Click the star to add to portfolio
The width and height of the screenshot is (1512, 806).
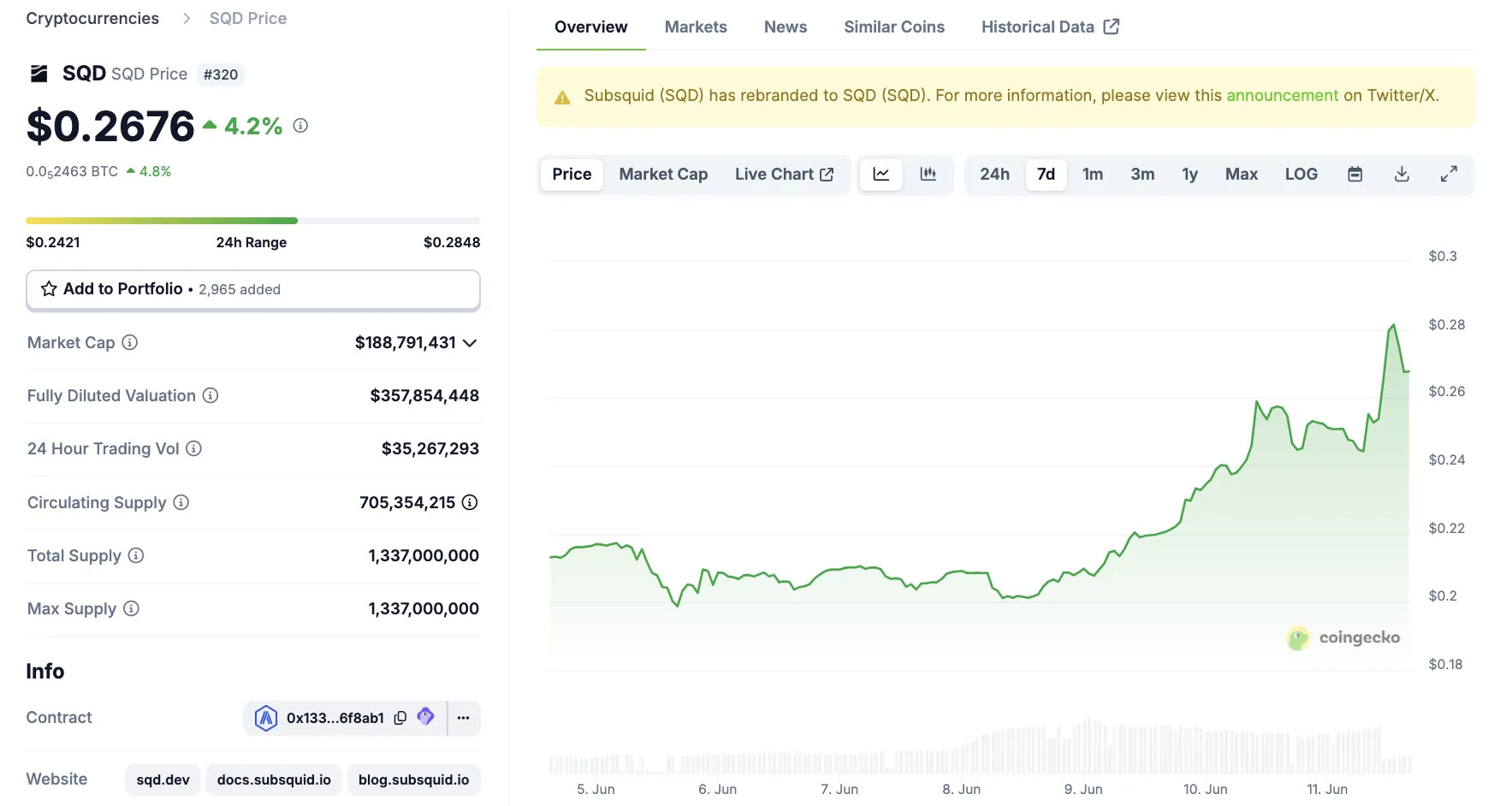(48, 289)
